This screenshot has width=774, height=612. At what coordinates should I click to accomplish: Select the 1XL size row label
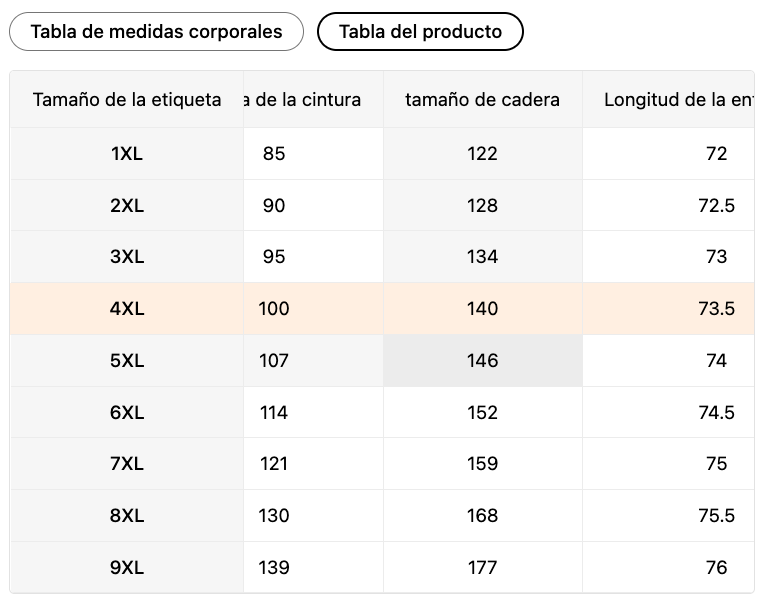(x=127, y=154)
